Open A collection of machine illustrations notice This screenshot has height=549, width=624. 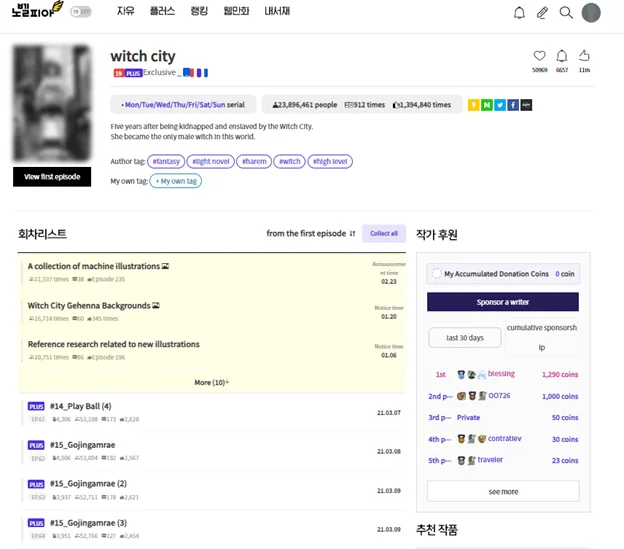point(94,266)
